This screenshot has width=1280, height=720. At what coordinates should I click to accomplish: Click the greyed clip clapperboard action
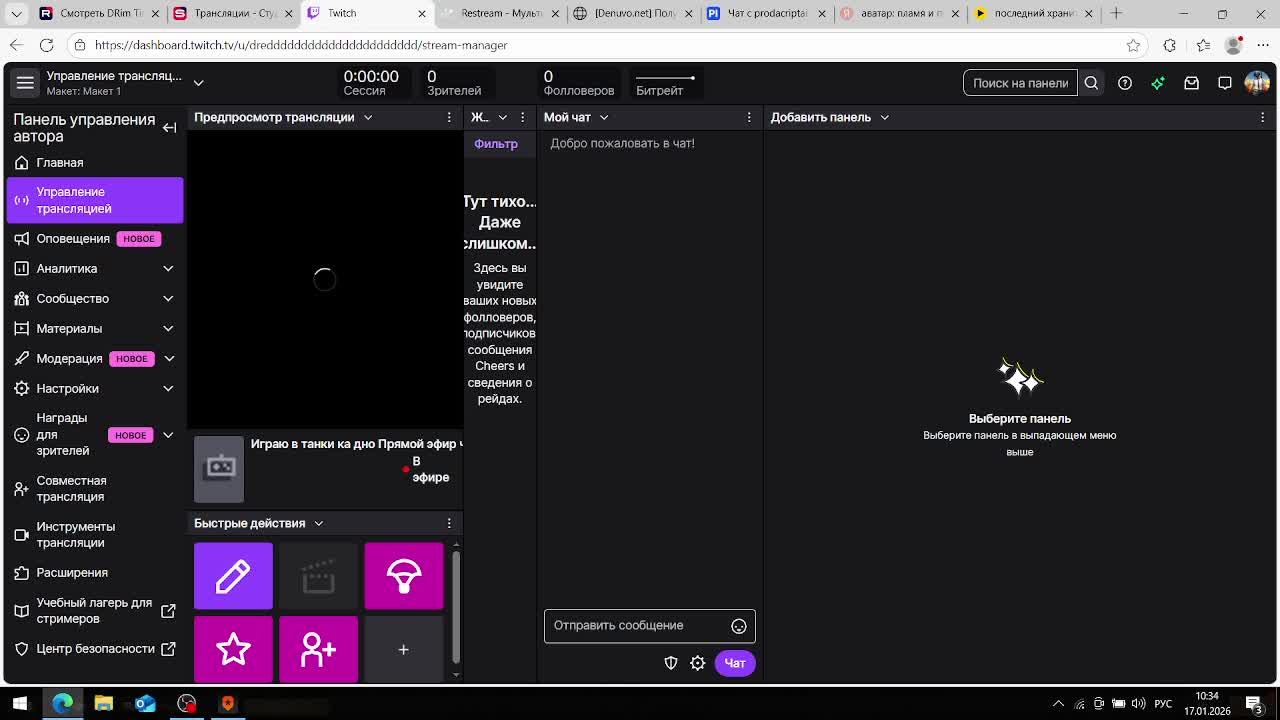click(x=318, y=576)
